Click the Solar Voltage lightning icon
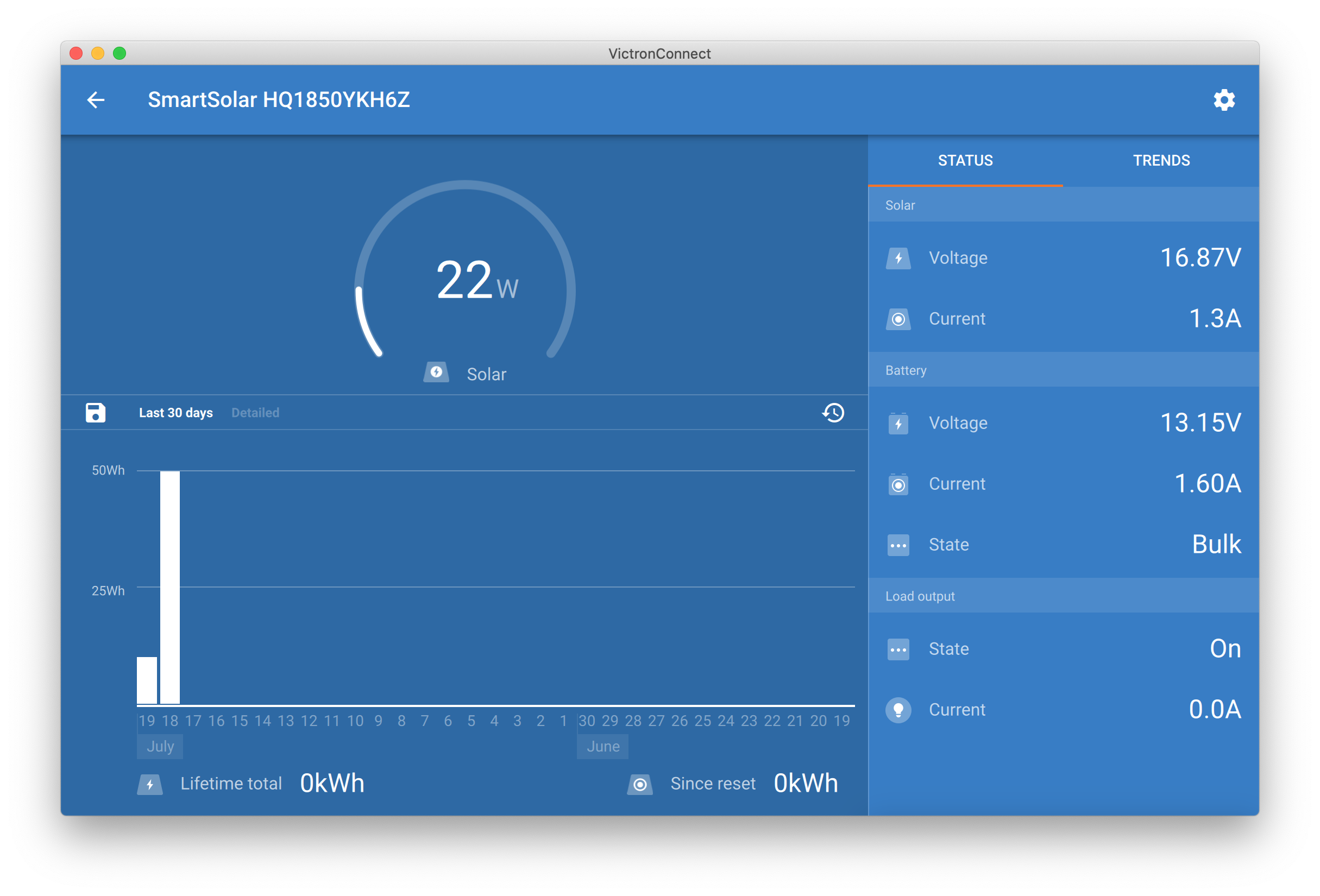 [x=898, y=258]
